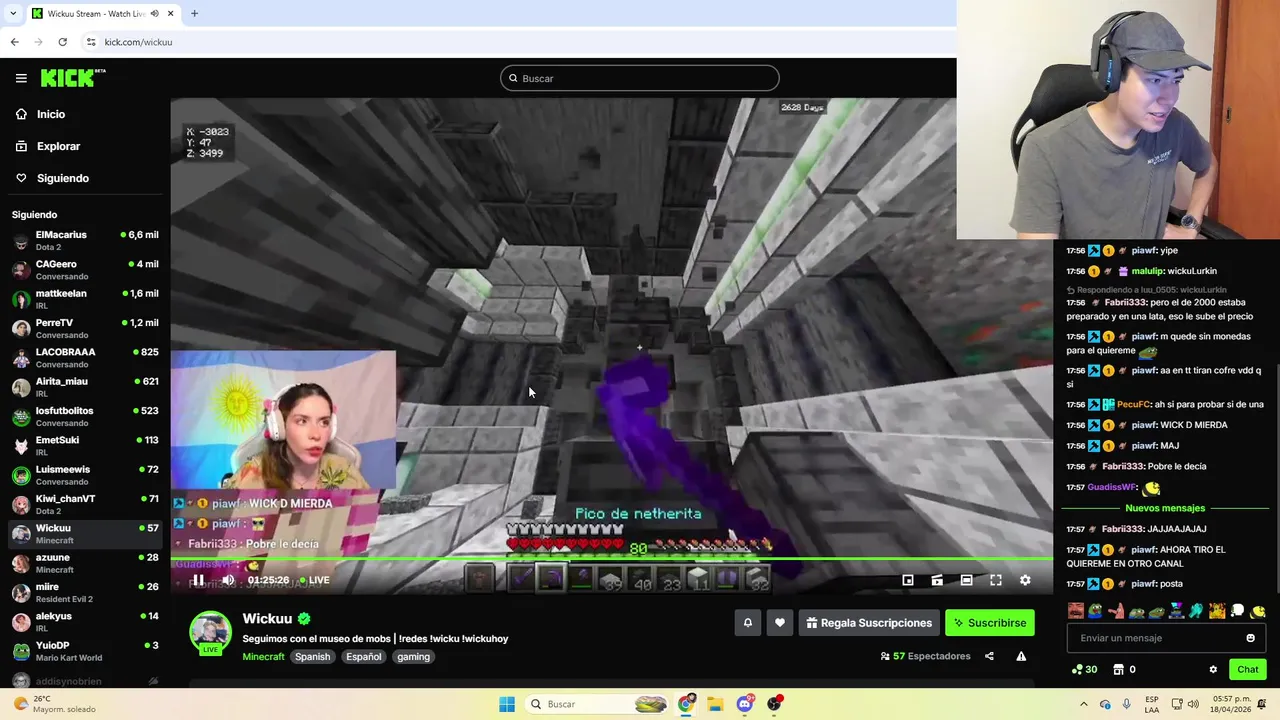This screenshot has width=1280, height=720.
Task: Jump to Nuevos mensajes in chat
Action: tap(1165, 508)
